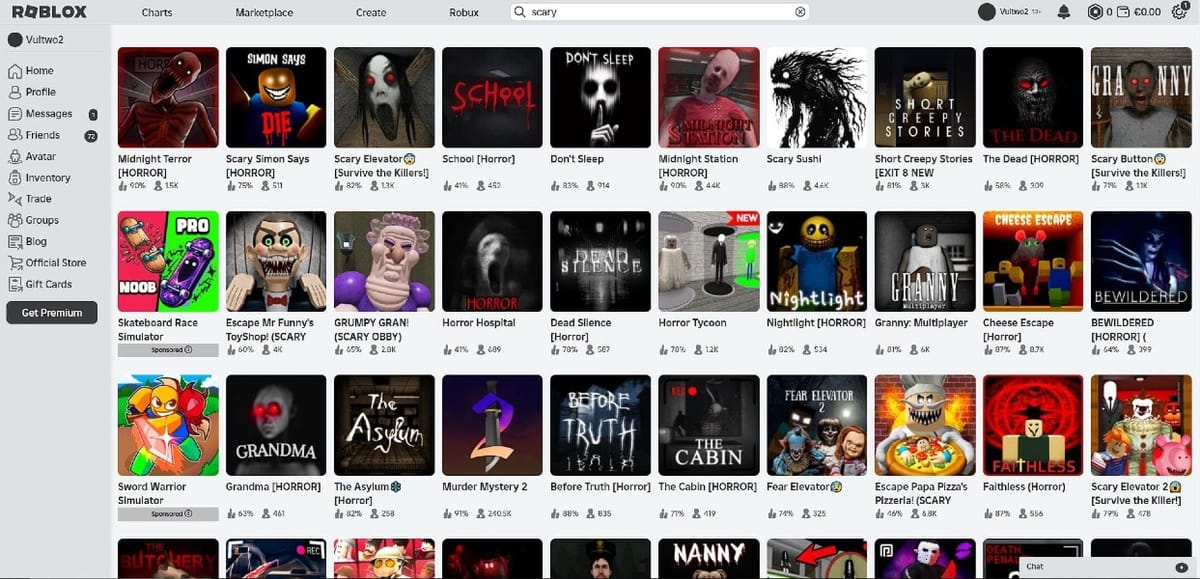
Task: Open the Charts tab
Action: [157, 12]
